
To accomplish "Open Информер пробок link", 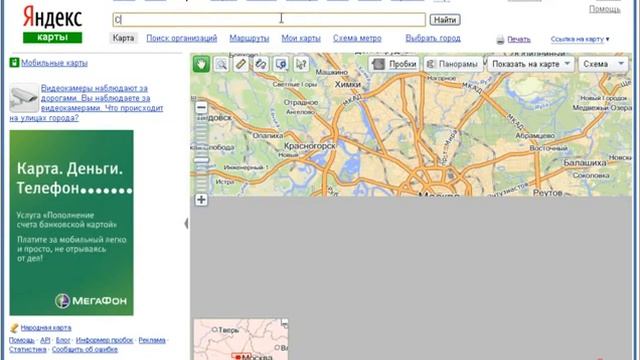I will (104, 340).
